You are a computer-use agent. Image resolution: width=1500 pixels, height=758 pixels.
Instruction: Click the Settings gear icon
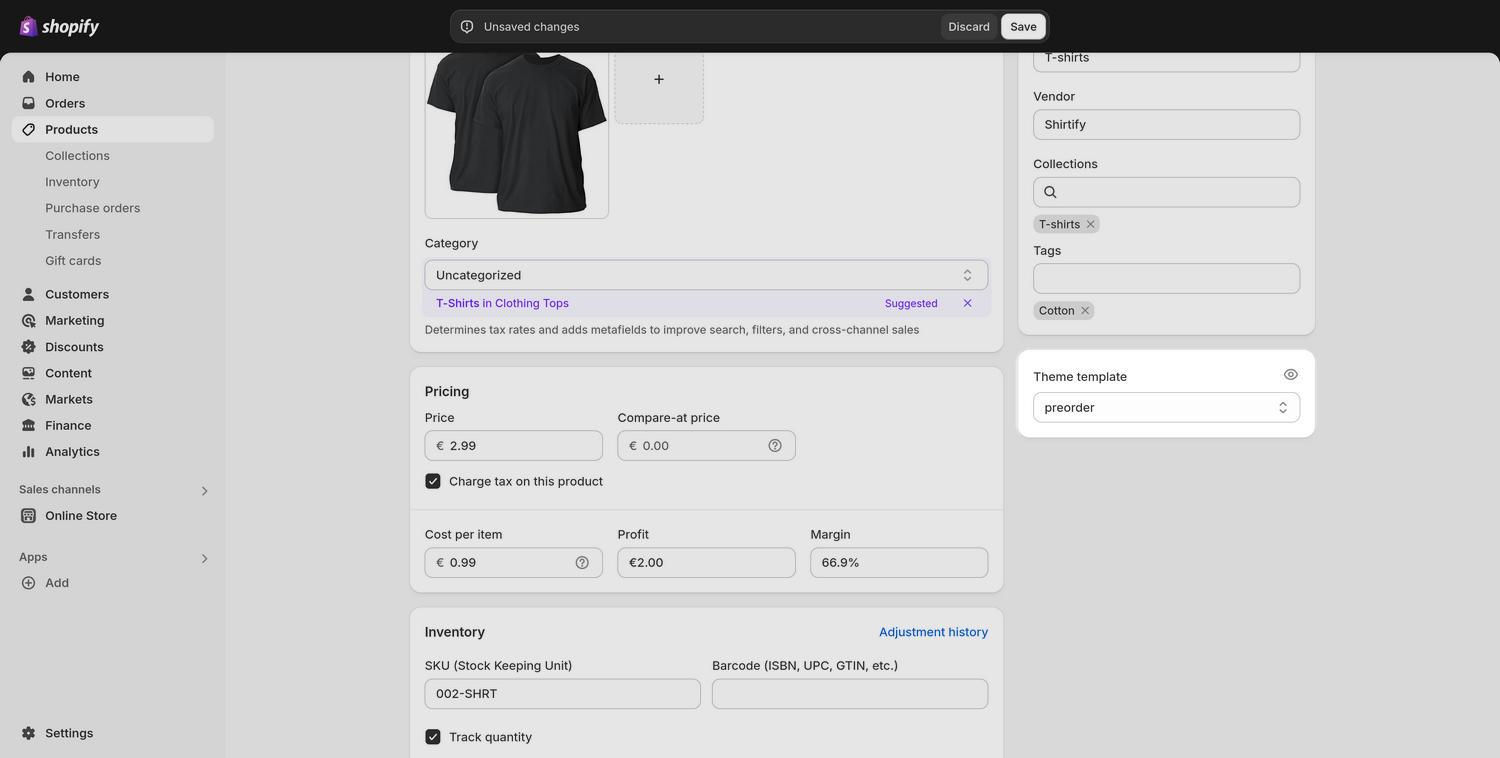pos(28,733)
